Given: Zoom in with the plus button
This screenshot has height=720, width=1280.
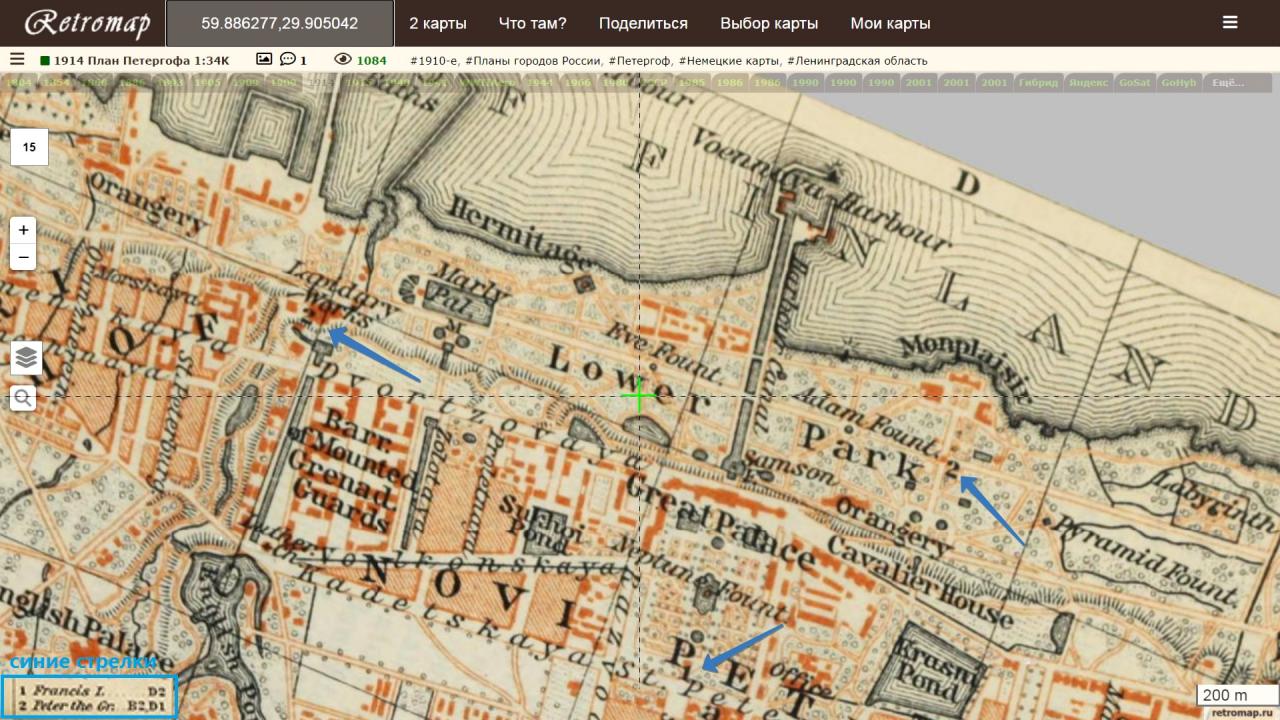Looking at the screenshot, I should point(24,230).
